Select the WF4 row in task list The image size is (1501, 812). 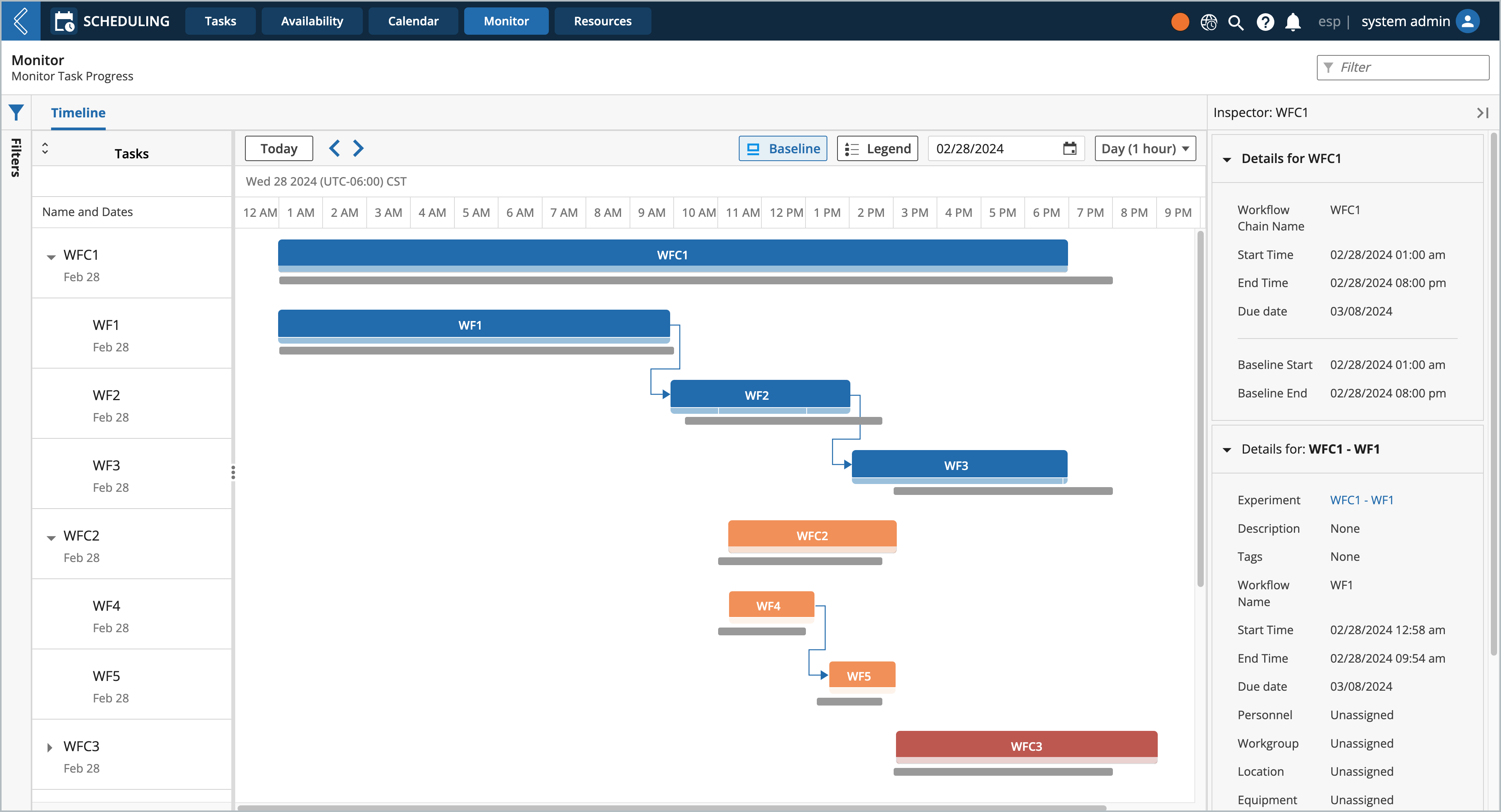[132, 615]
